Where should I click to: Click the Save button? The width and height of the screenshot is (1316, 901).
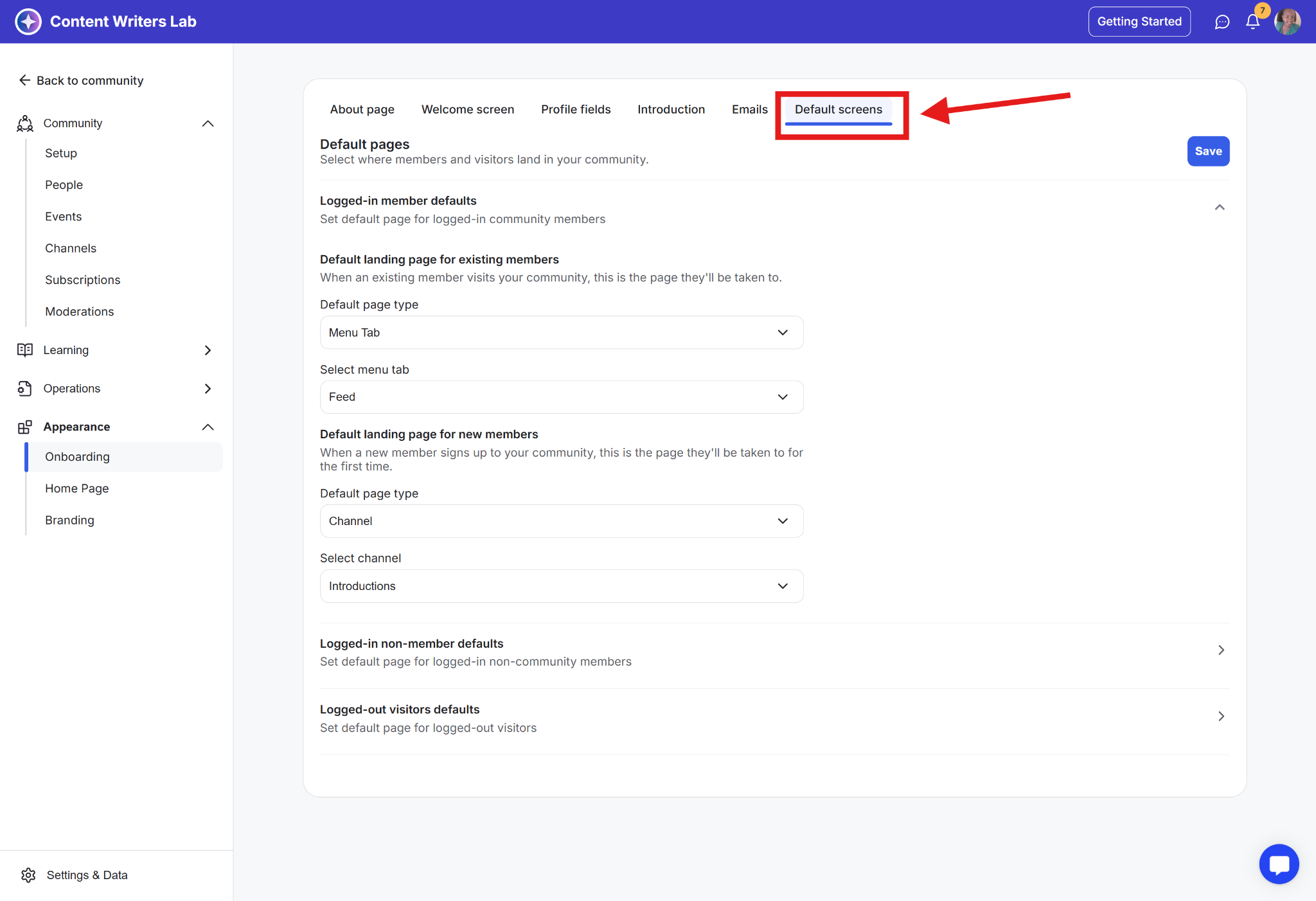1207,151
